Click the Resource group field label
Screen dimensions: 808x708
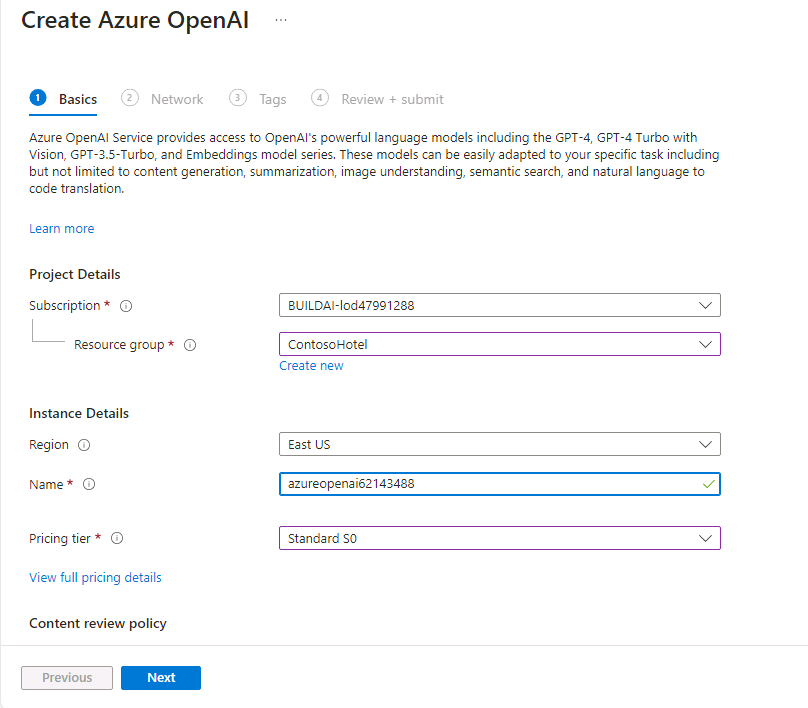click(119, 345)
